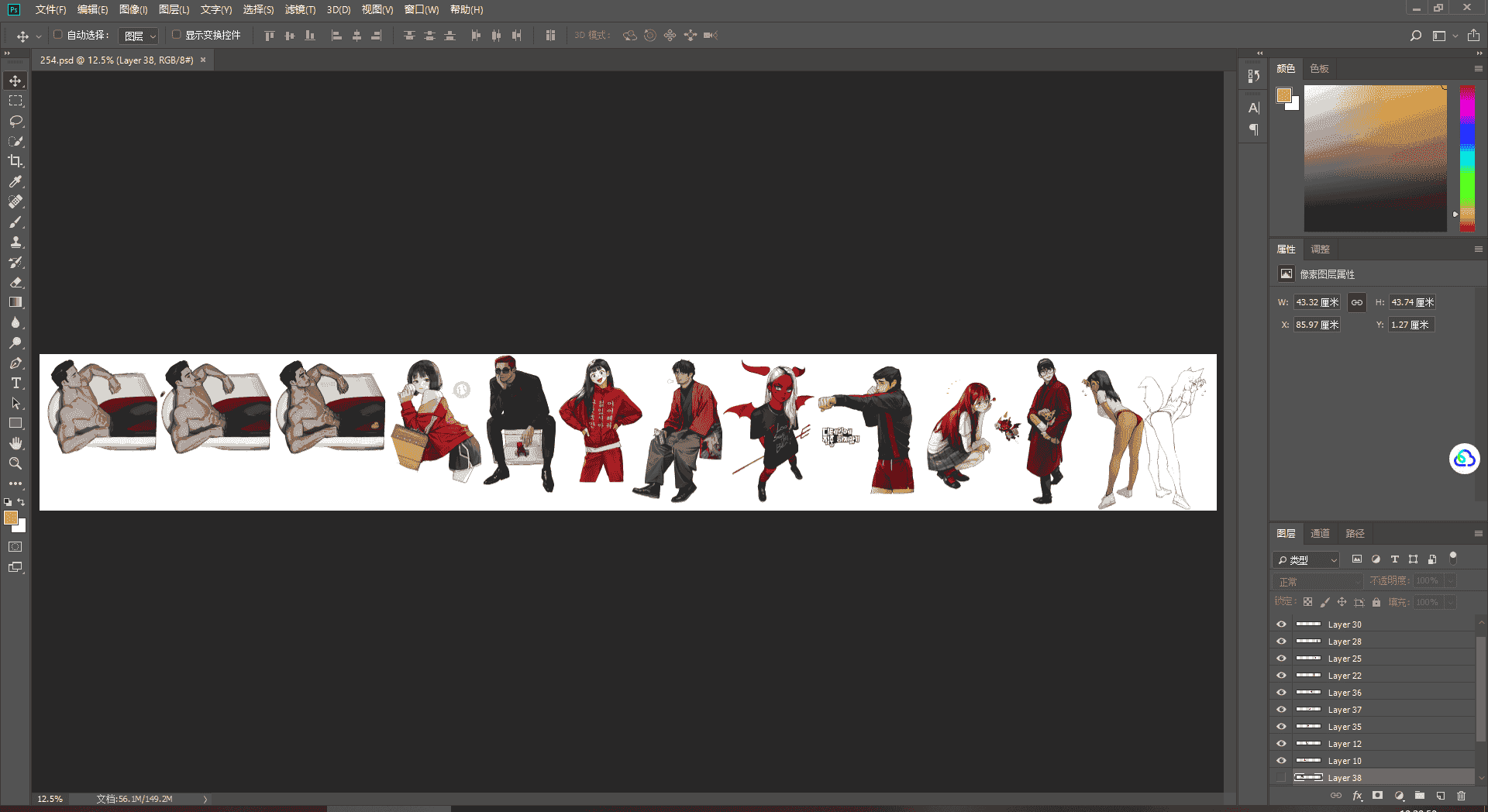This screenshot has height=812, width=1488.
Task: Click the hue spectrum slider
Action: coord(1467,158)
